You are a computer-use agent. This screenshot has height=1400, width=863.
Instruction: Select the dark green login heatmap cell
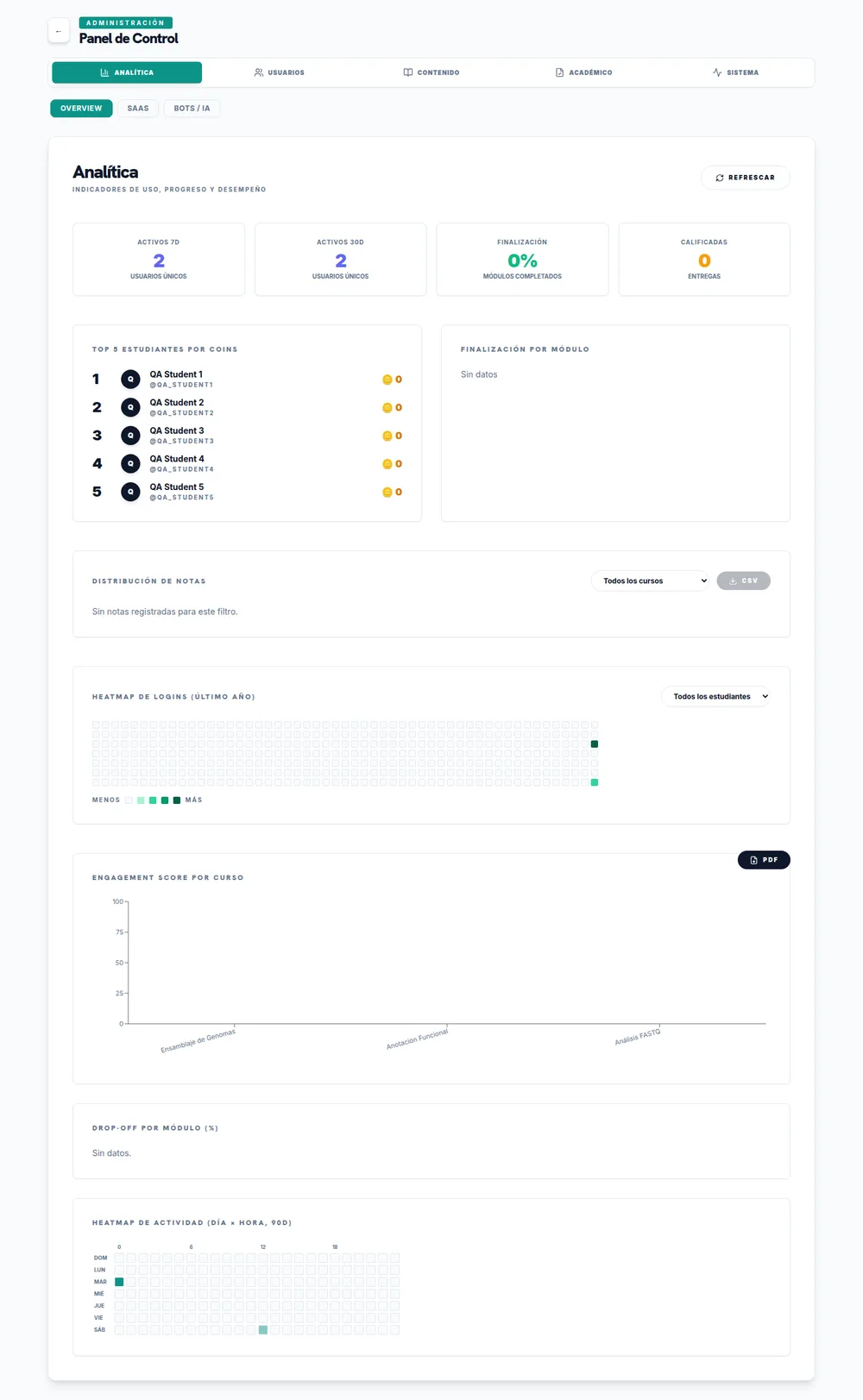(x=594, y=744)
